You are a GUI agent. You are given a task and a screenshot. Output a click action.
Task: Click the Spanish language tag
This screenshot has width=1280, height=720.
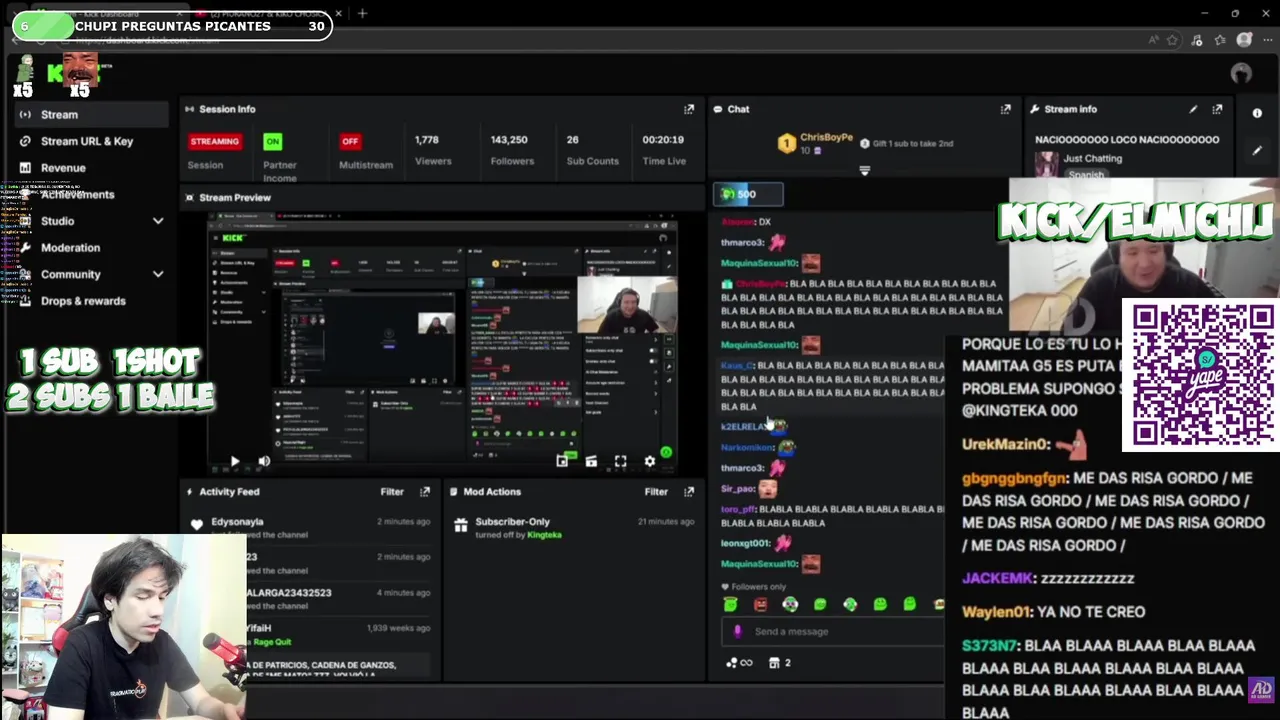click(1086, 175)
